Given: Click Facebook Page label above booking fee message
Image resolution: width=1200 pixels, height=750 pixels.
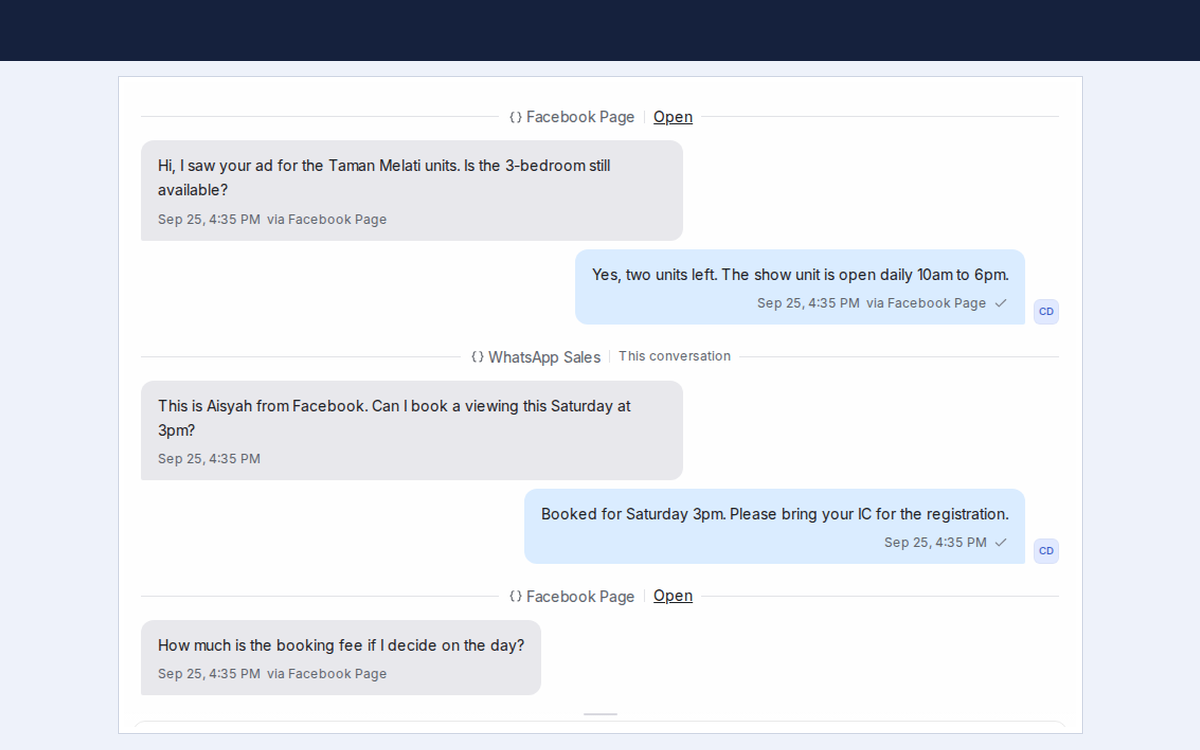Looking at the screenshot, I should (580, 596).
